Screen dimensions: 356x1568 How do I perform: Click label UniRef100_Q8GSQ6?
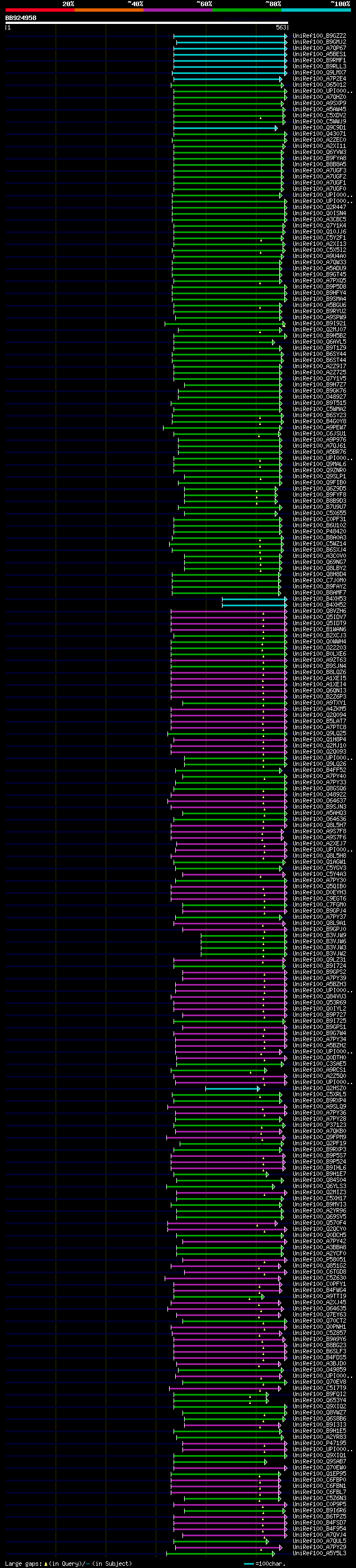(x=319, y=788)
